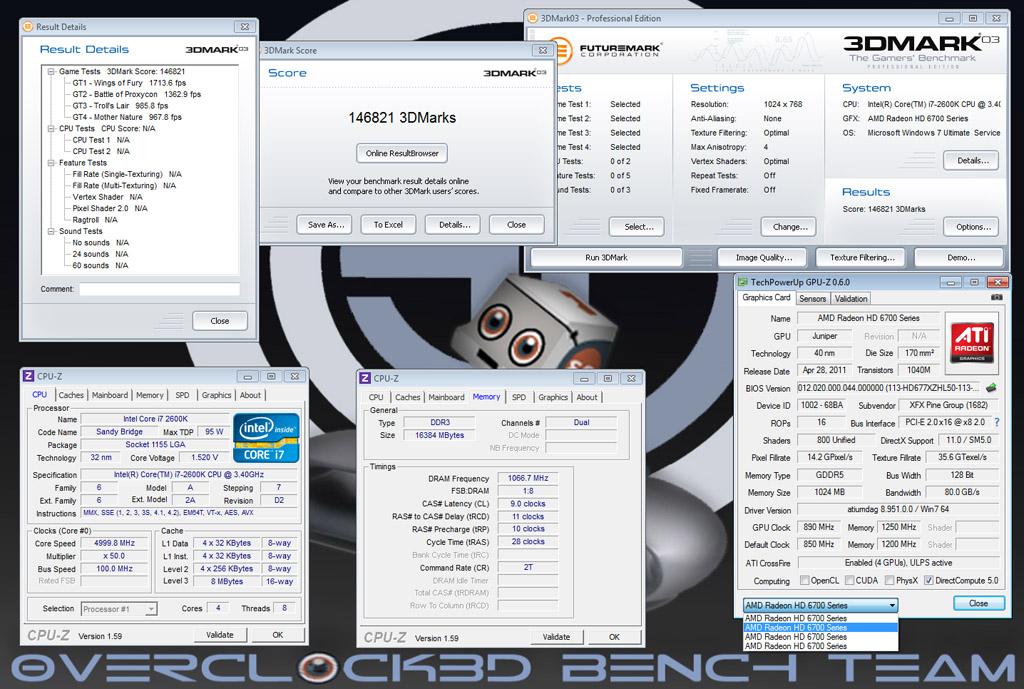Click the Intel Core i7 logo in CPU-Z
This screenshot has width=1024, height=689.
point(266,438)
